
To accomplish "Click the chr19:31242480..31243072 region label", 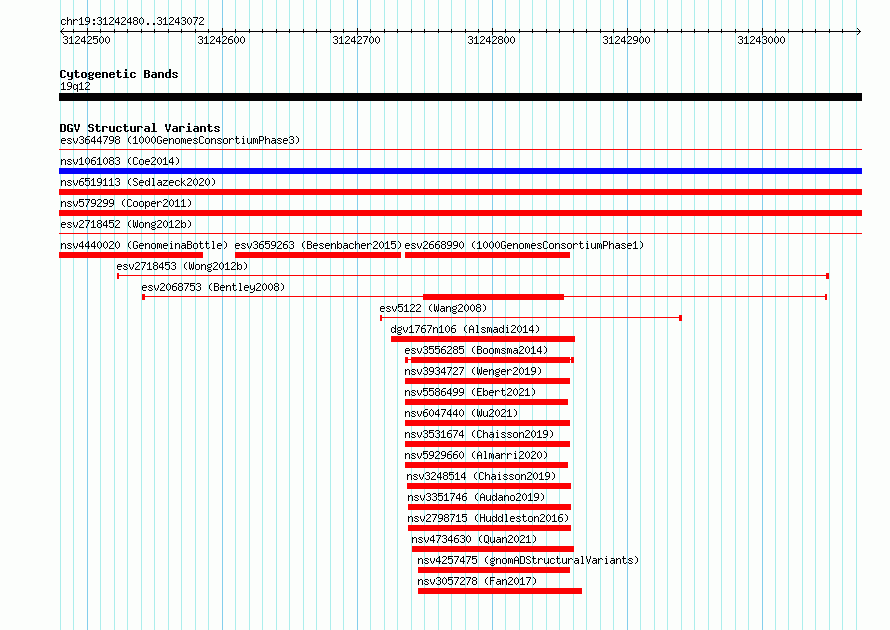I will click(132, 21).
